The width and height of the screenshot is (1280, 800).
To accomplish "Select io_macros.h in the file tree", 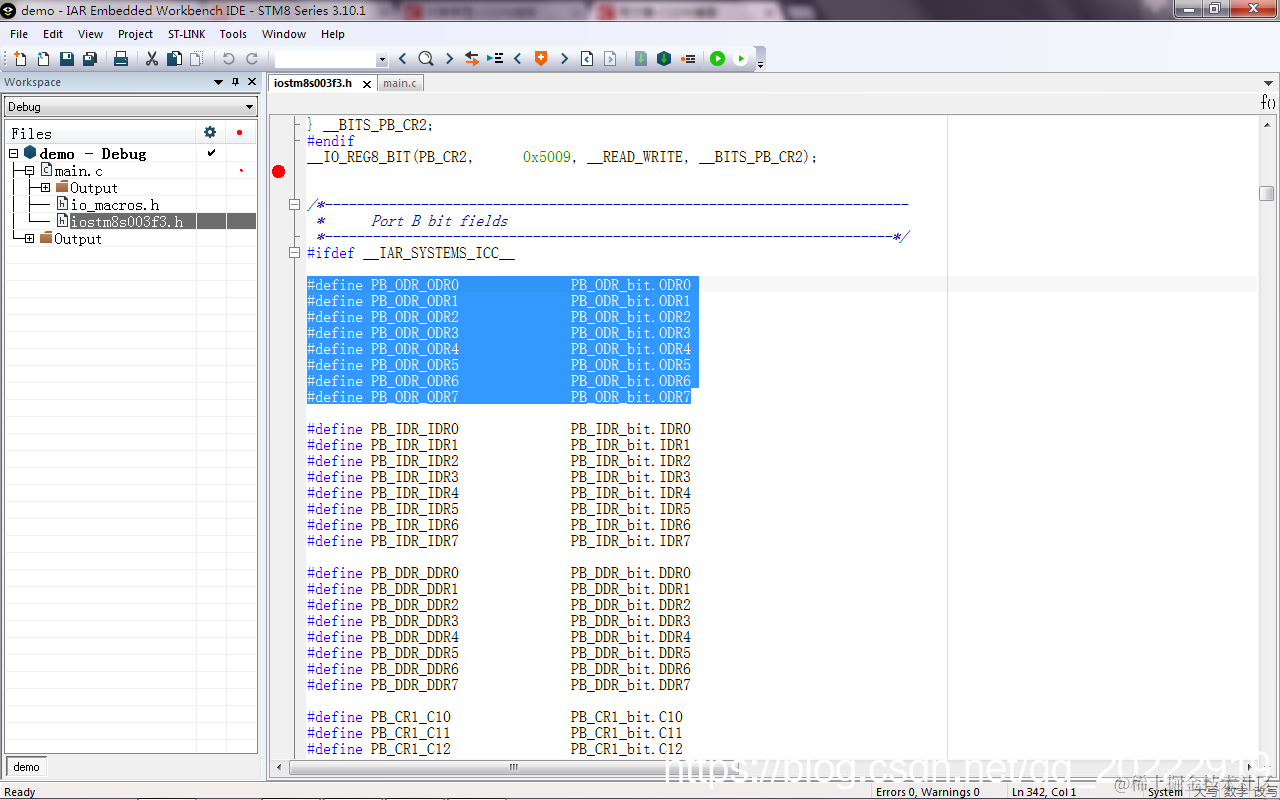I will [114, 205].
